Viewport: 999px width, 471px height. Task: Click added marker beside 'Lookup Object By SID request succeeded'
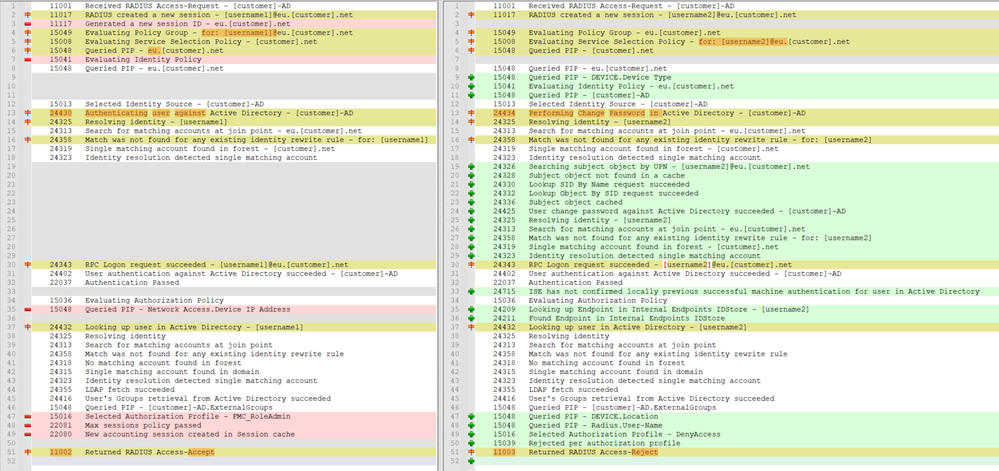coord(471,193)
